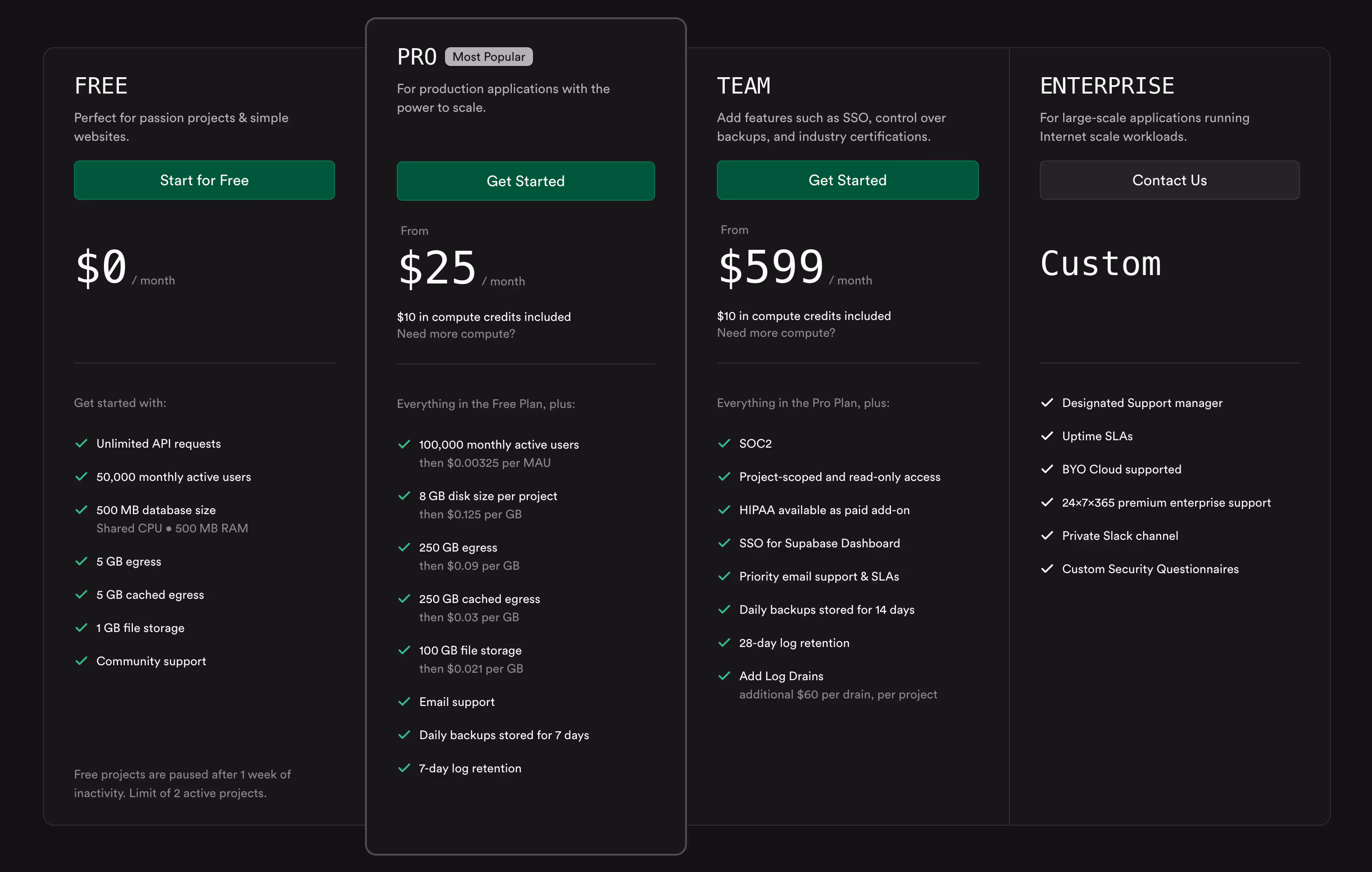Screen dimensions: 1372x872
Task: Click Get Started under the Pro plan
Action: point(525,181)
